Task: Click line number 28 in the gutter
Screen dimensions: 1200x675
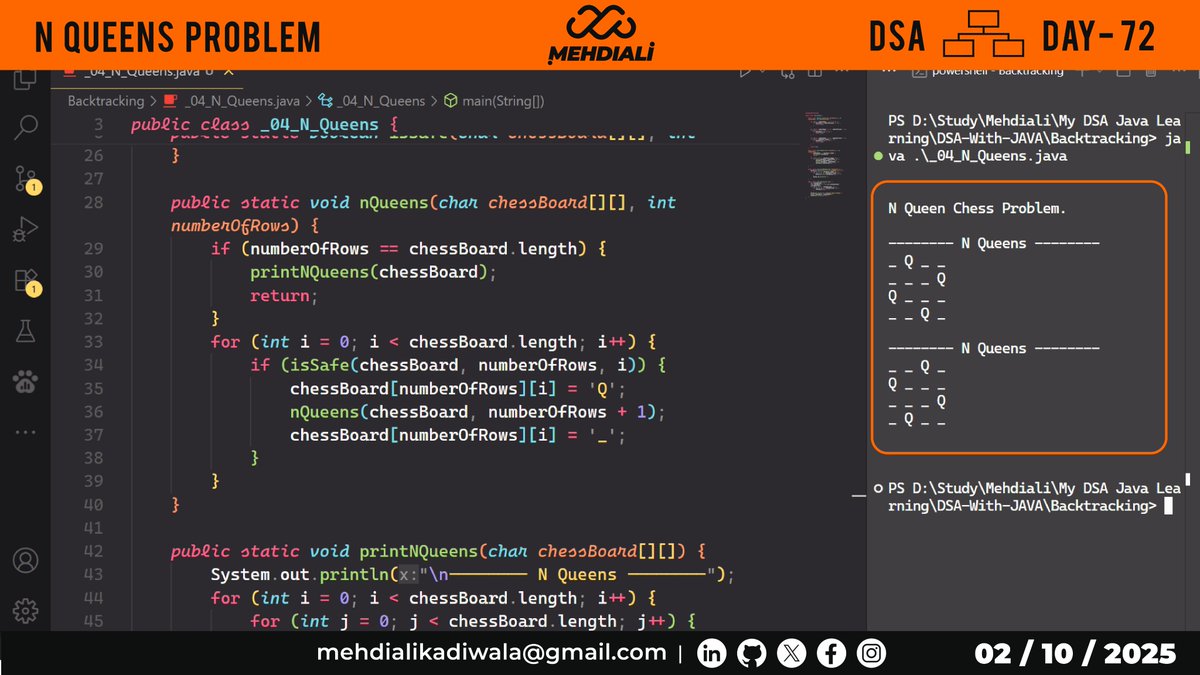Action: (93, 202)
